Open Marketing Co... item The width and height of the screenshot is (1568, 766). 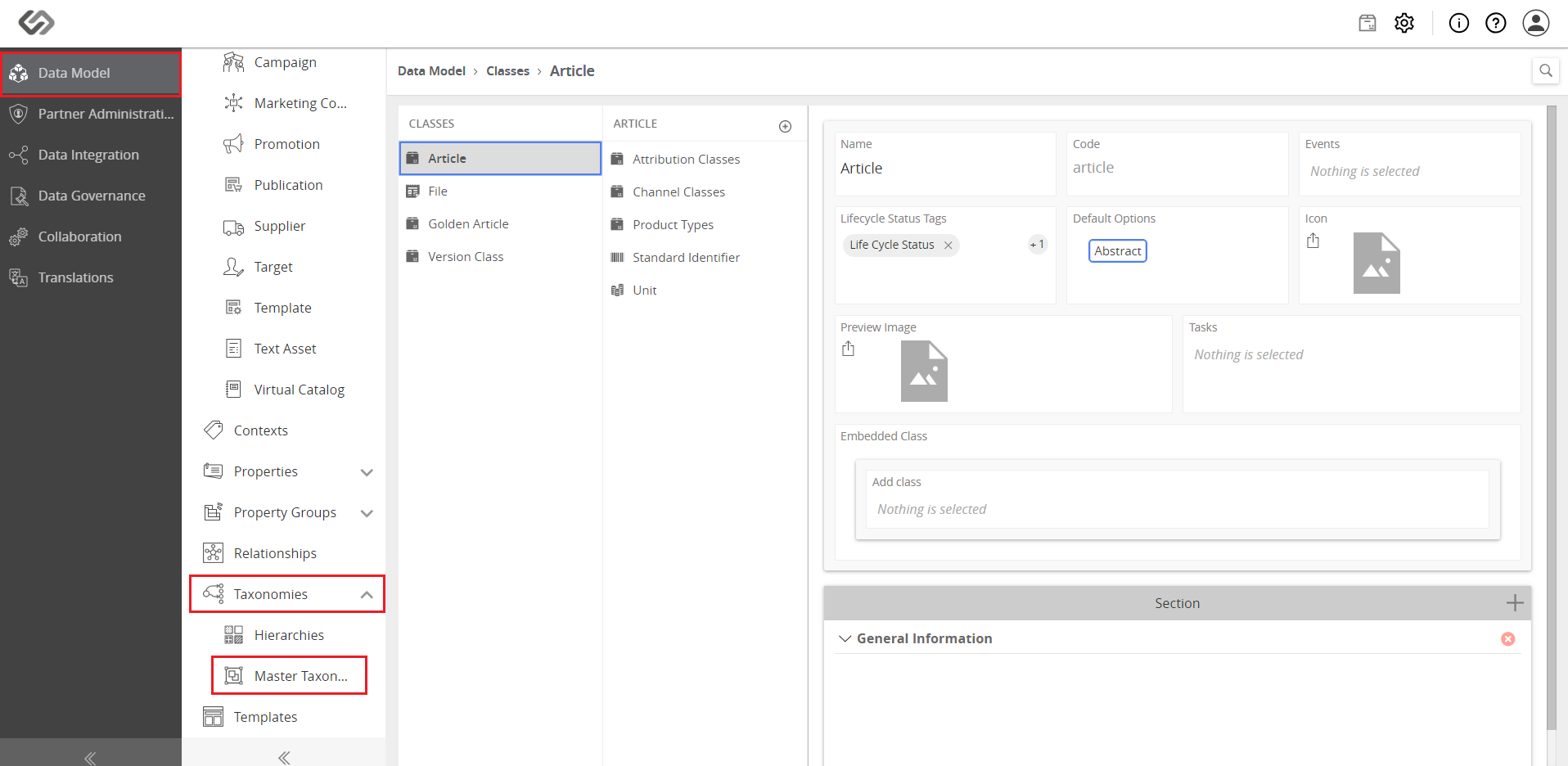285,103
